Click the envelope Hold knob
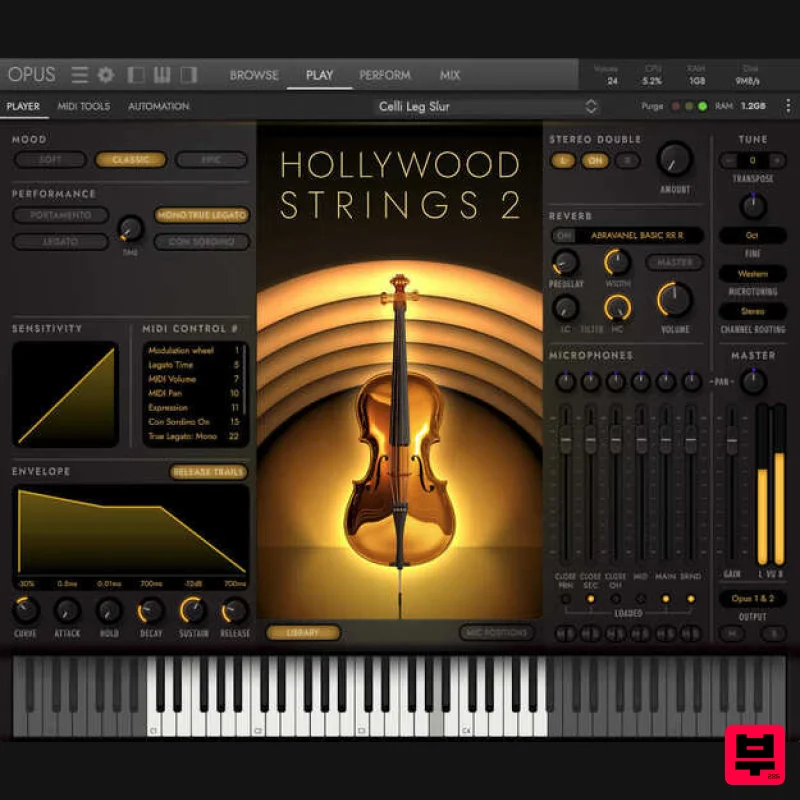This screenshot has height=800, width=800. (x=109, y=610)
